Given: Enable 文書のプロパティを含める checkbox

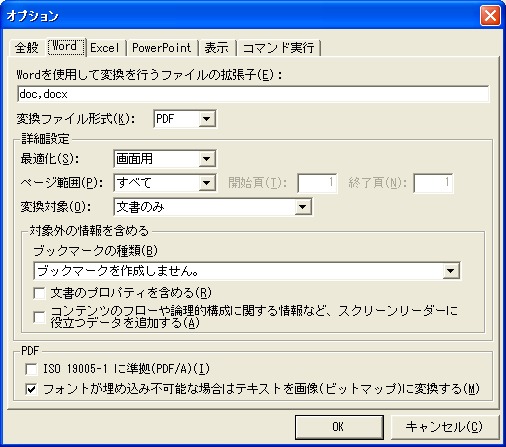Looking at the screenshot, I should [39, 293].
